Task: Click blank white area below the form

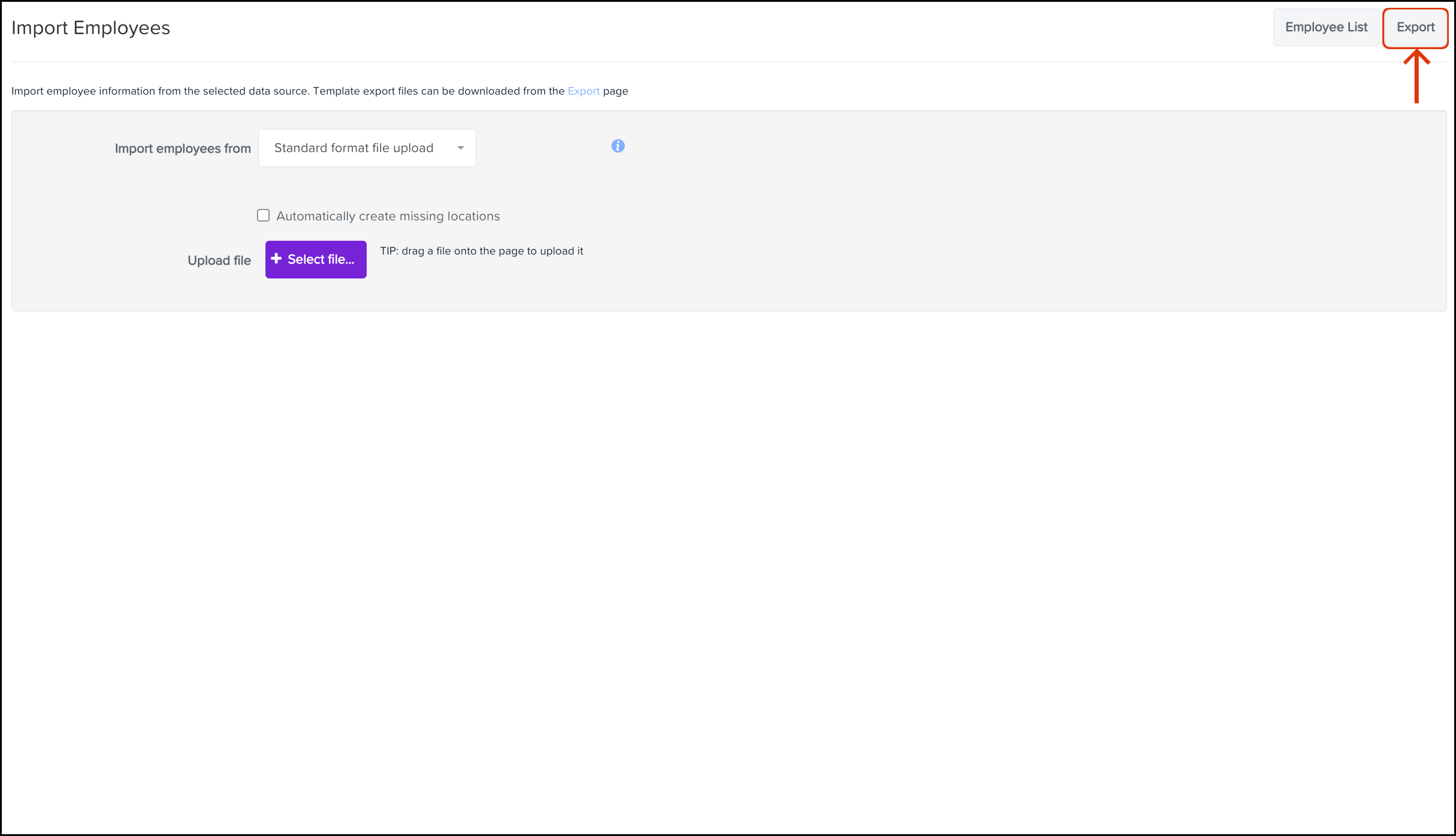Action: click(719, 539)
